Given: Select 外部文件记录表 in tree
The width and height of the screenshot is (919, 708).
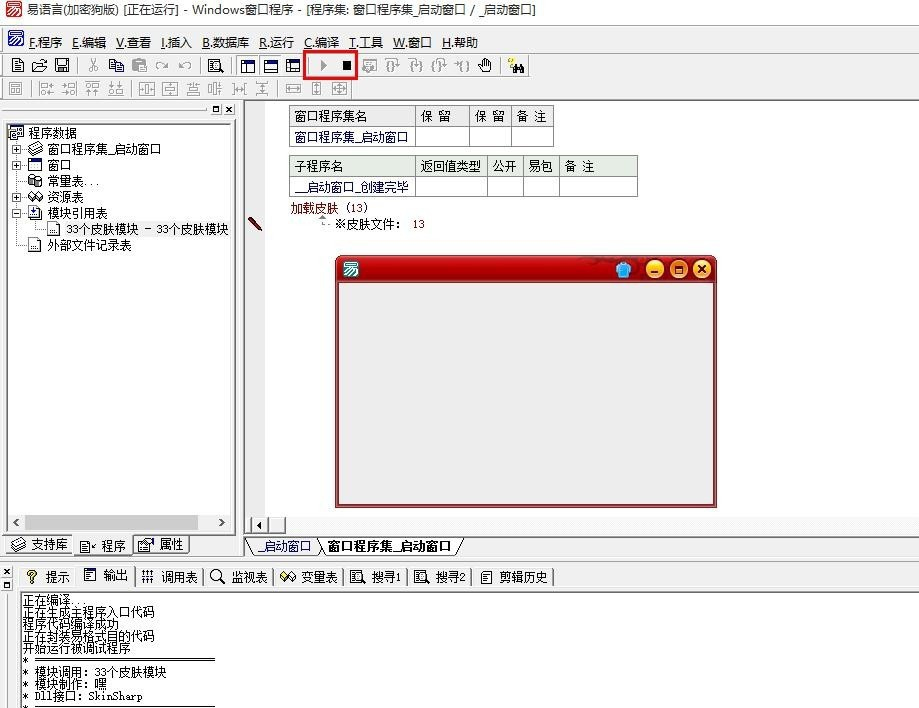Looking at the screenshot, I should point(89,245).
